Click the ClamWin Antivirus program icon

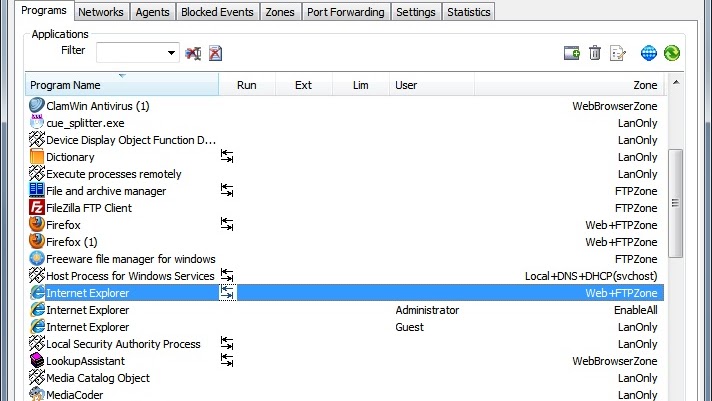click(37, 105)
